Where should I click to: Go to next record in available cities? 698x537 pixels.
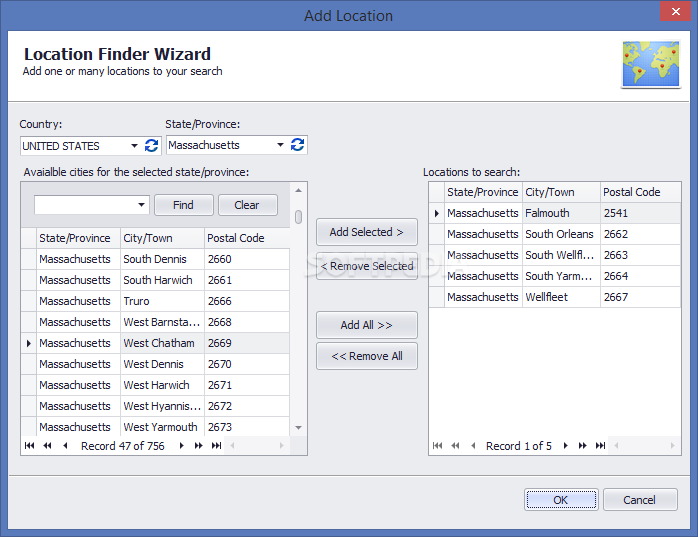pos(181,446)
